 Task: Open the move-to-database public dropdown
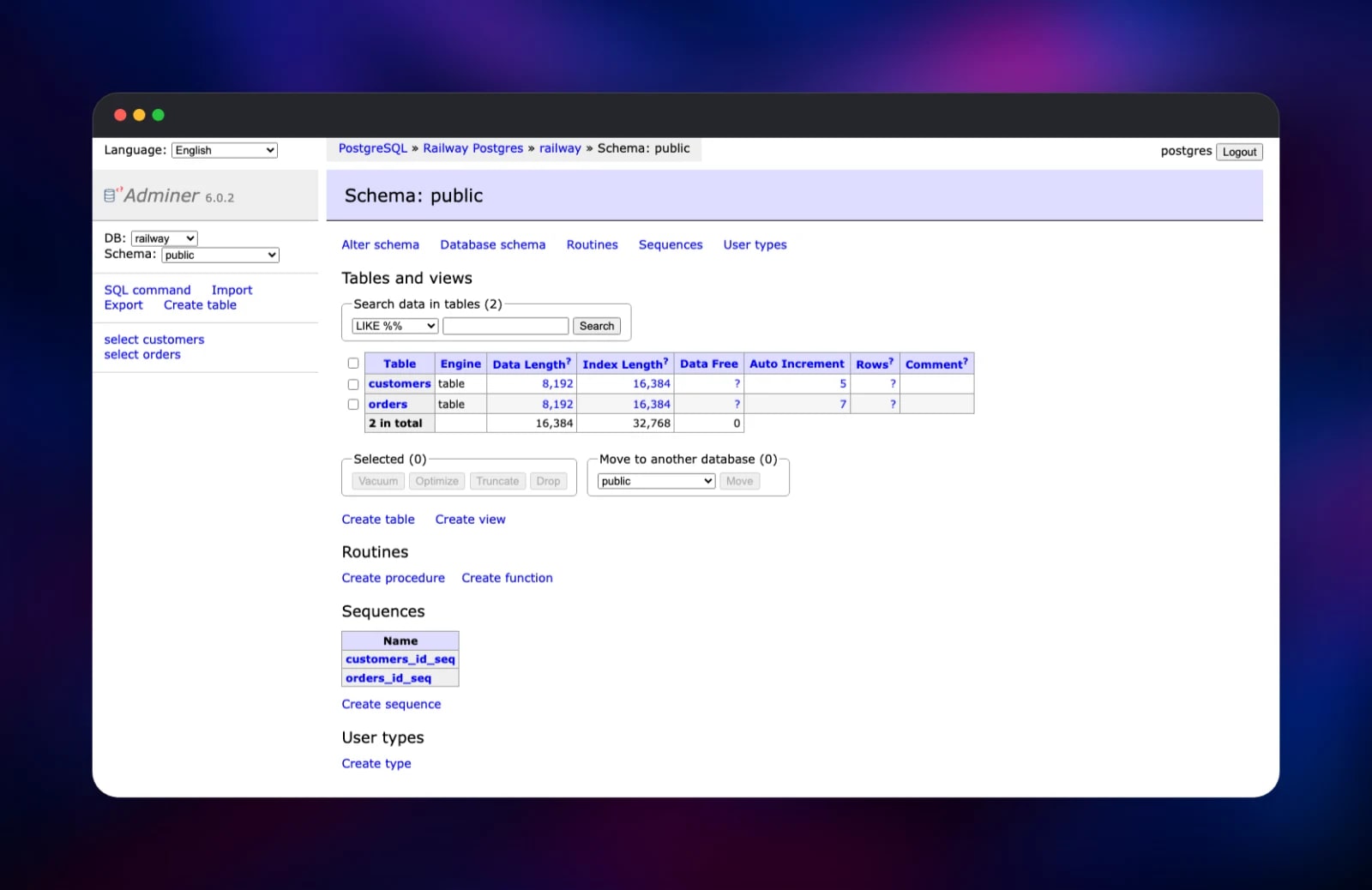[x=657, y=481]
